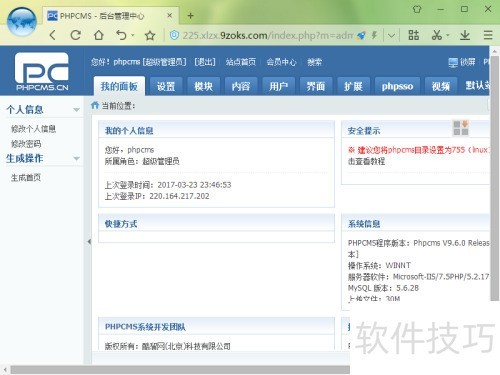Close the PHPCMS tab

(170, 15)
